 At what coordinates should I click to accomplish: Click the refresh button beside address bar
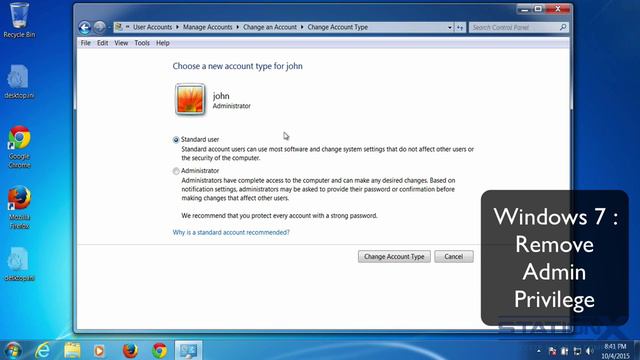pos(460,27)
